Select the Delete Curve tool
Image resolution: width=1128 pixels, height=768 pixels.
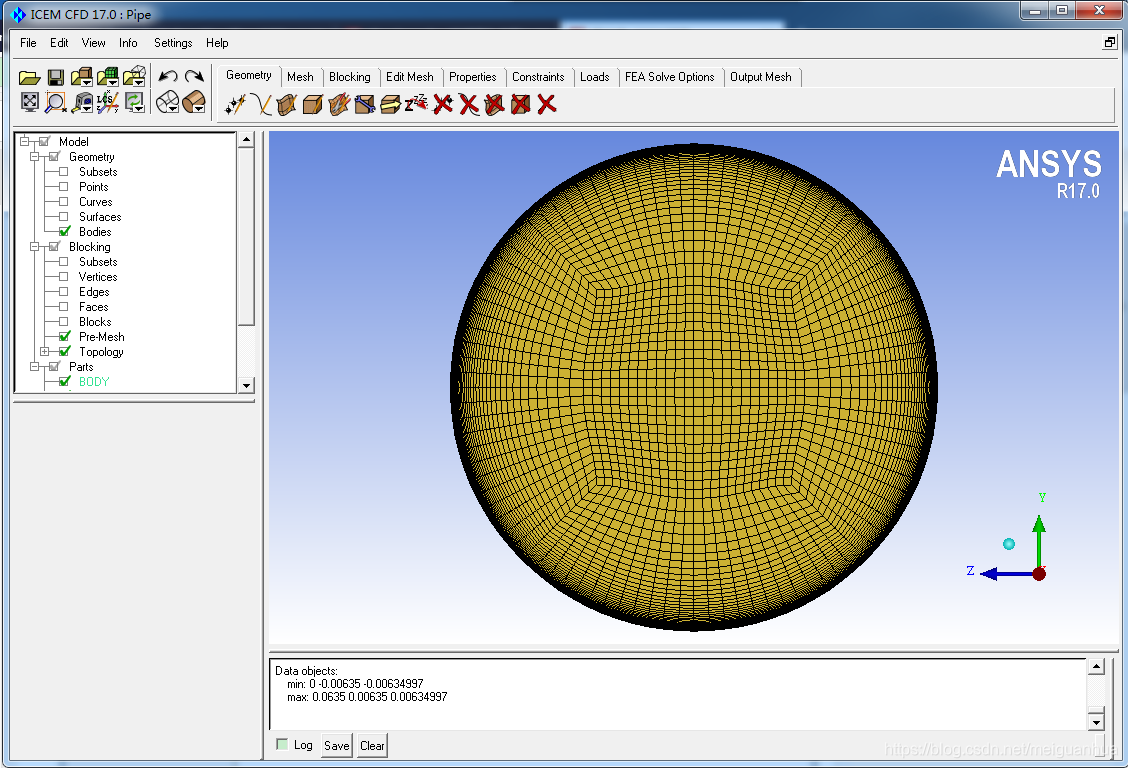(x=469, y=105)
